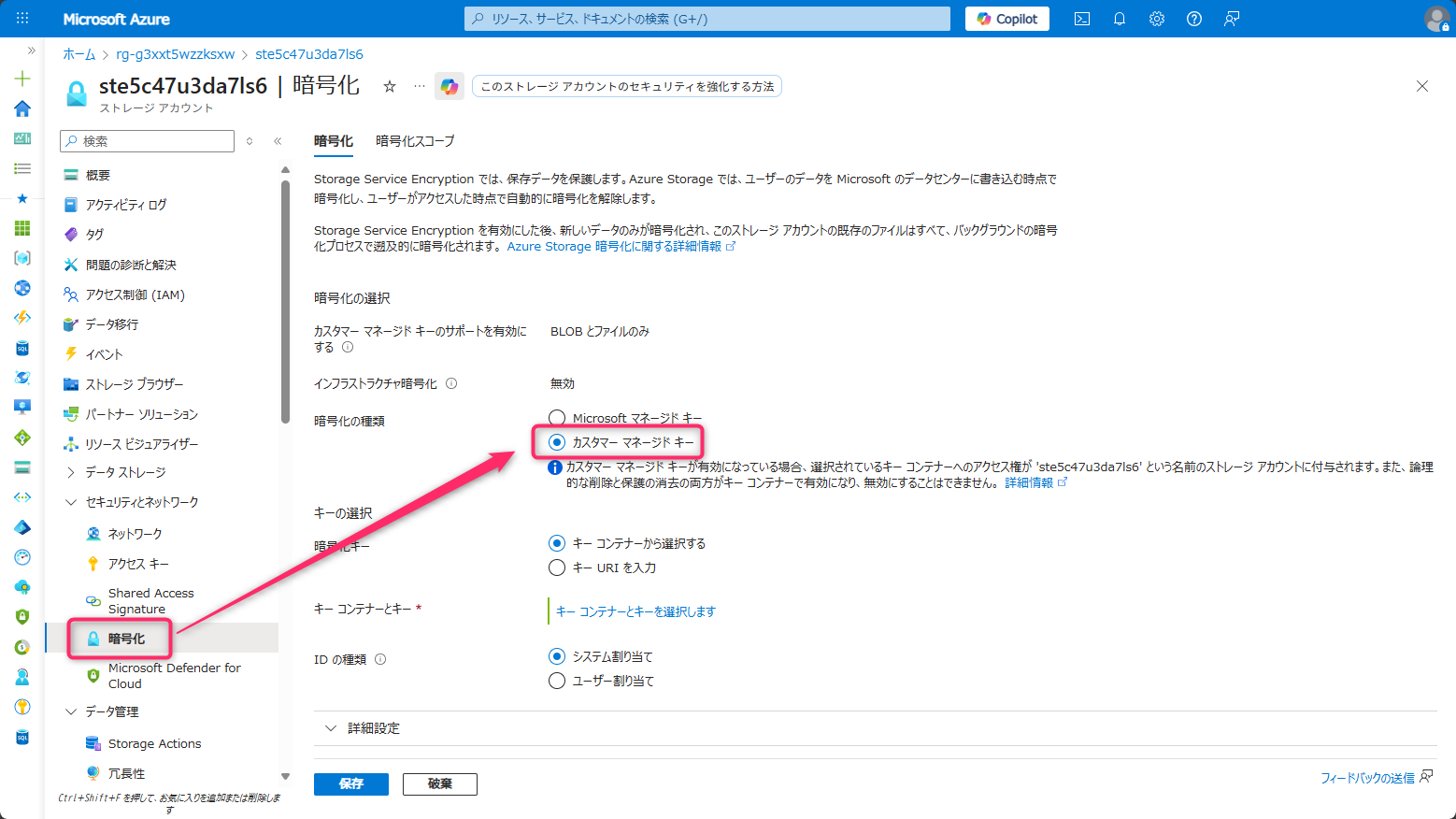1456x819 pixels.
Task: Launch Copilot next to the search bar
Action: click(1006, 18)
